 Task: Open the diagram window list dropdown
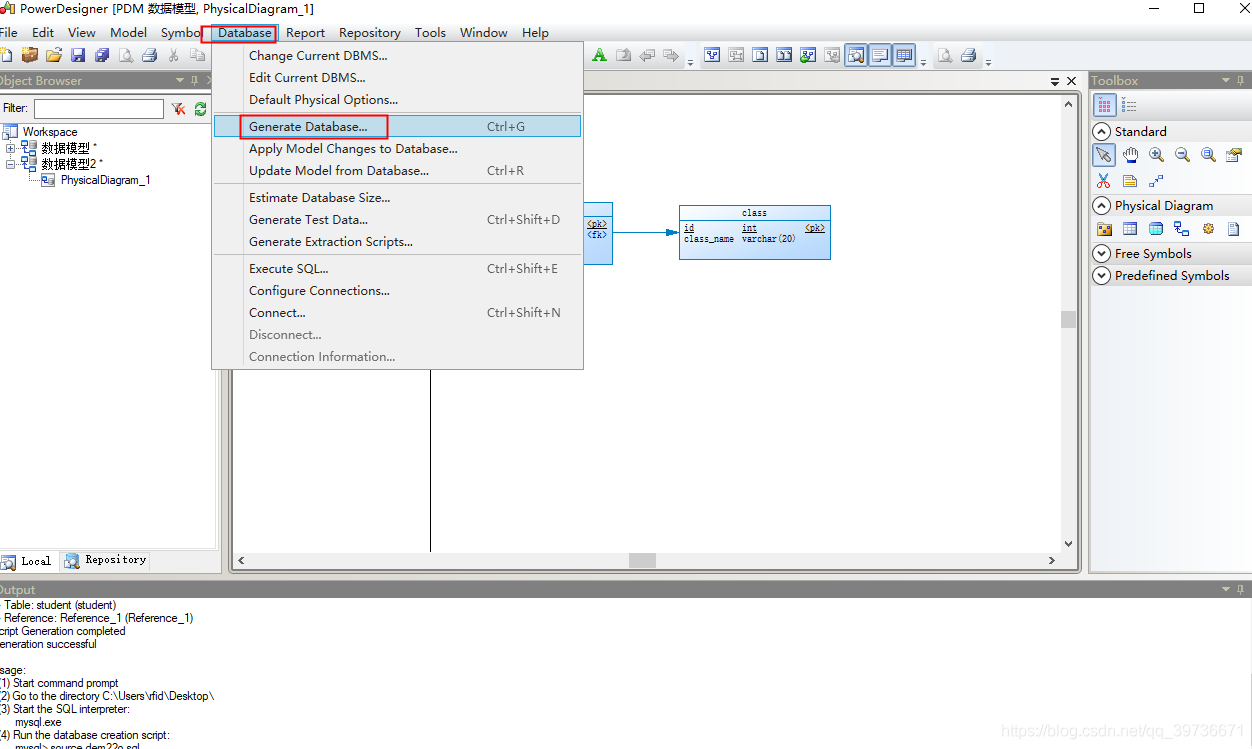[1055, 81]
